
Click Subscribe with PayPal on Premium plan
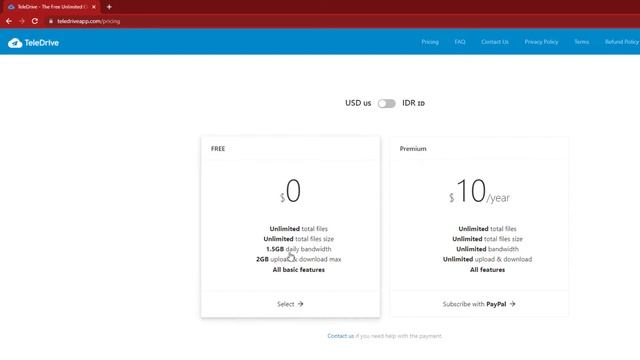(479, 304)
